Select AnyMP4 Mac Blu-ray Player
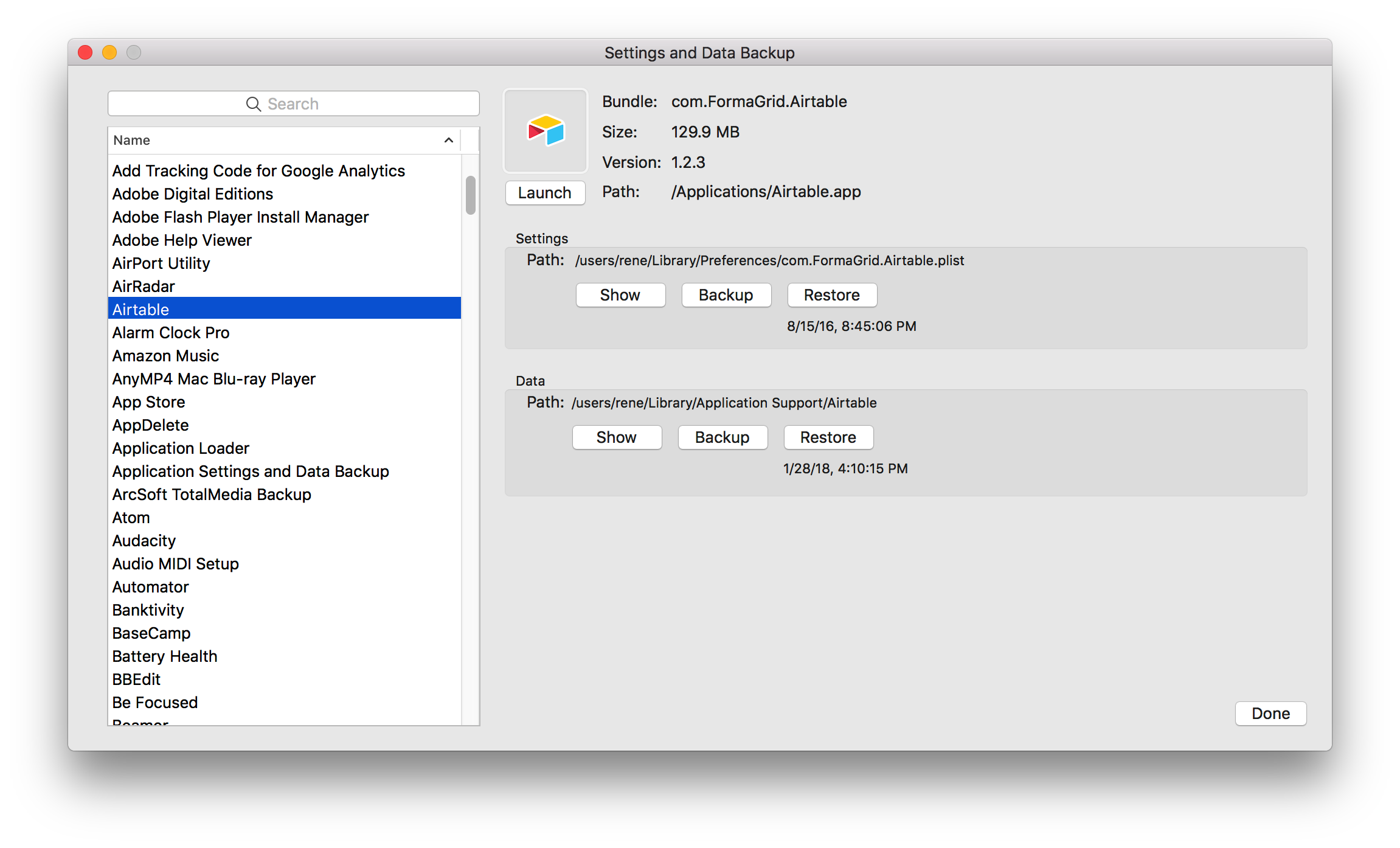The width and height of the screenshot is (1400, 848). [284, 379]
